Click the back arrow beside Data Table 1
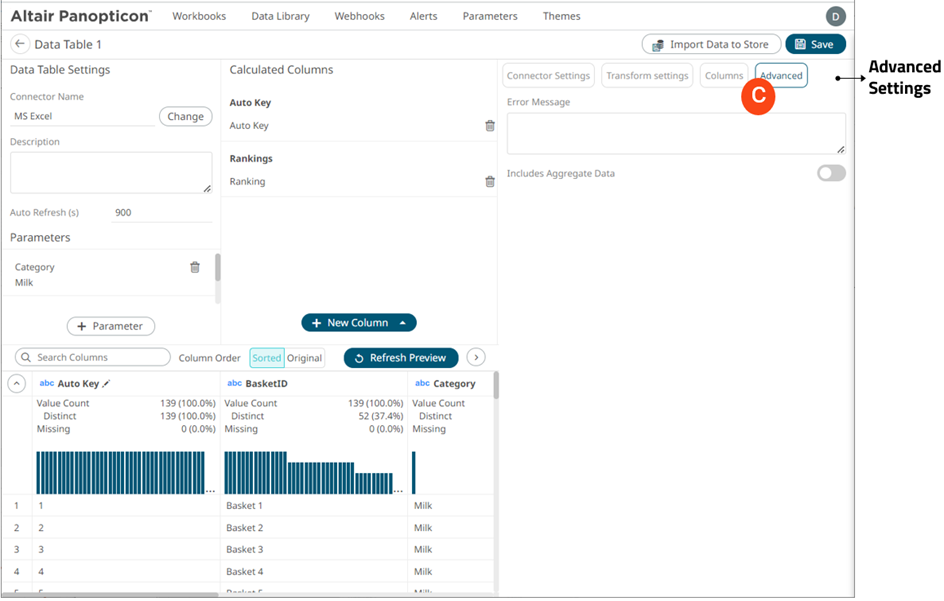The width and height of the screenshot is (944, 601). click(x=20, y=44)
